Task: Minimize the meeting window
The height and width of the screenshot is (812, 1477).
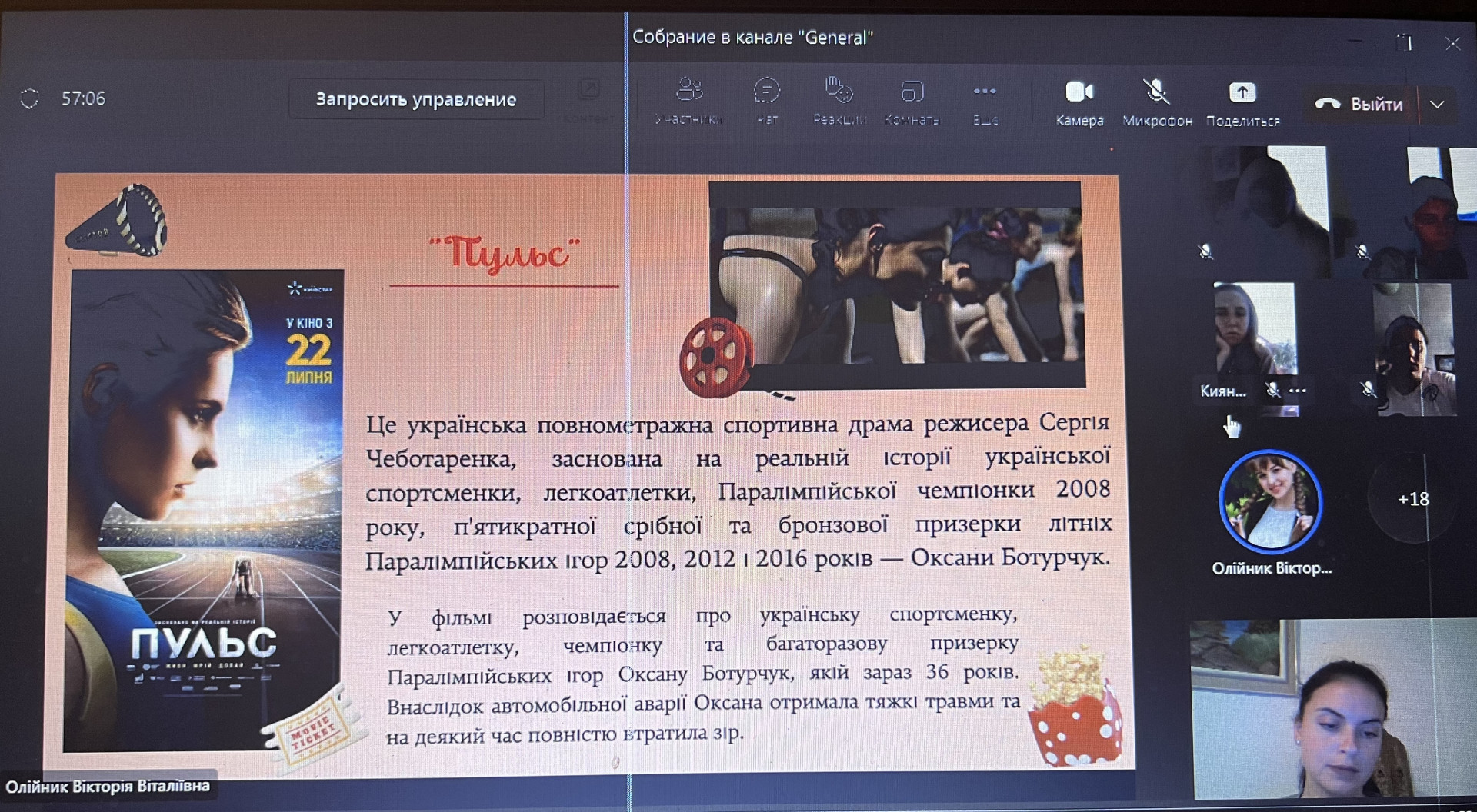Action: point(1355,41)
